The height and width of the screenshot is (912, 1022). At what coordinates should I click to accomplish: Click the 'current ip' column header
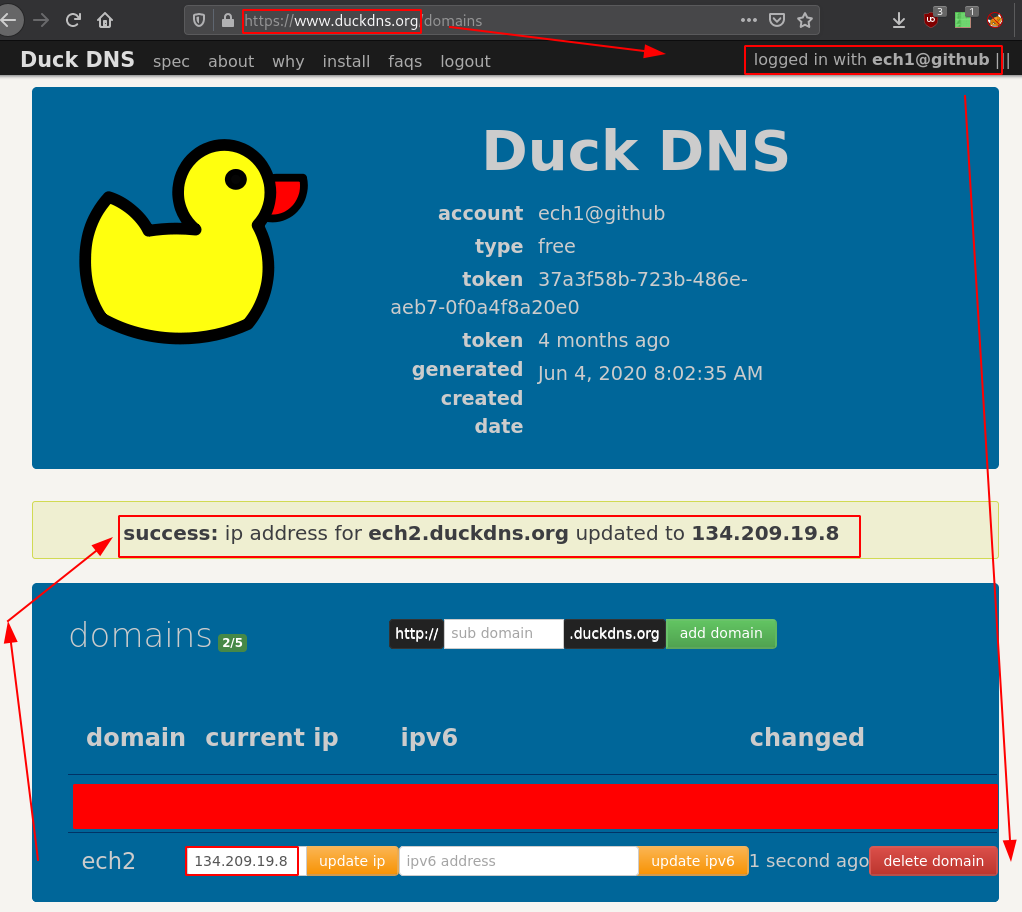(272, 737)
